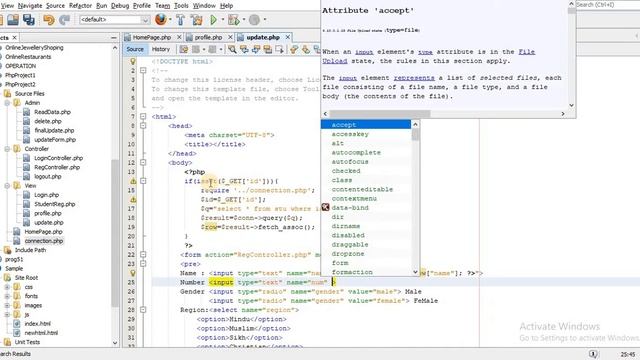The width and height of the screenshot is (640, 360).
Task: Focus the Search (Ctrl+I) field
Action: pyautogui.click(x=608, y=5)
